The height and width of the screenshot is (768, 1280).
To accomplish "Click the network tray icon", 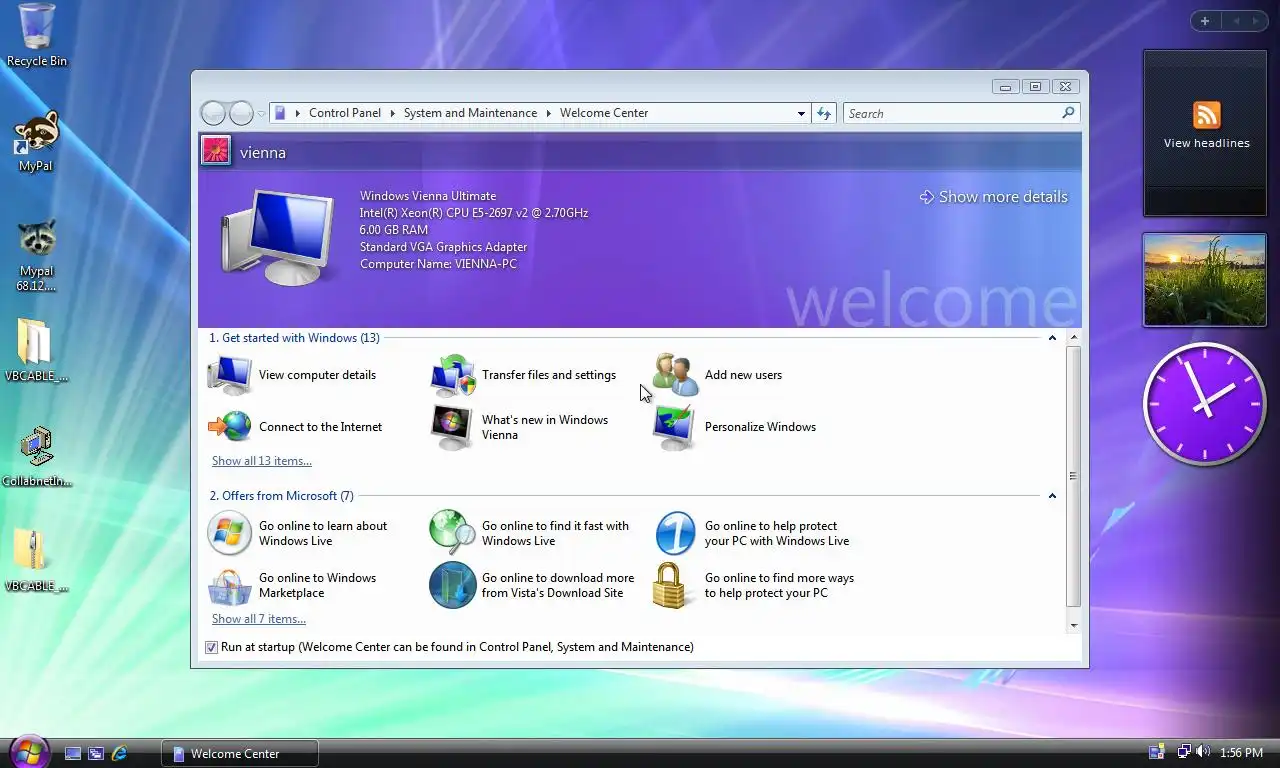I will click(x=1184, y=752).
